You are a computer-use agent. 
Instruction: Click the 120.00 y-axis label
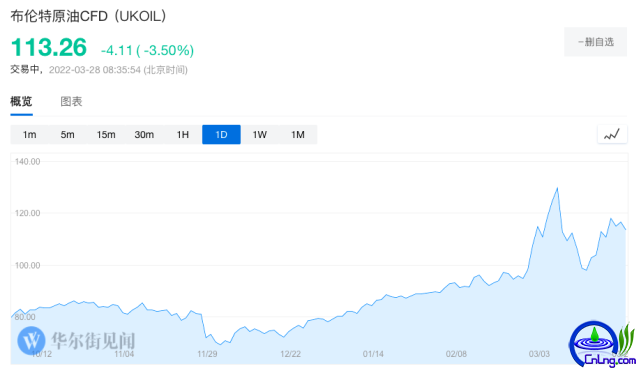point(27,213)
